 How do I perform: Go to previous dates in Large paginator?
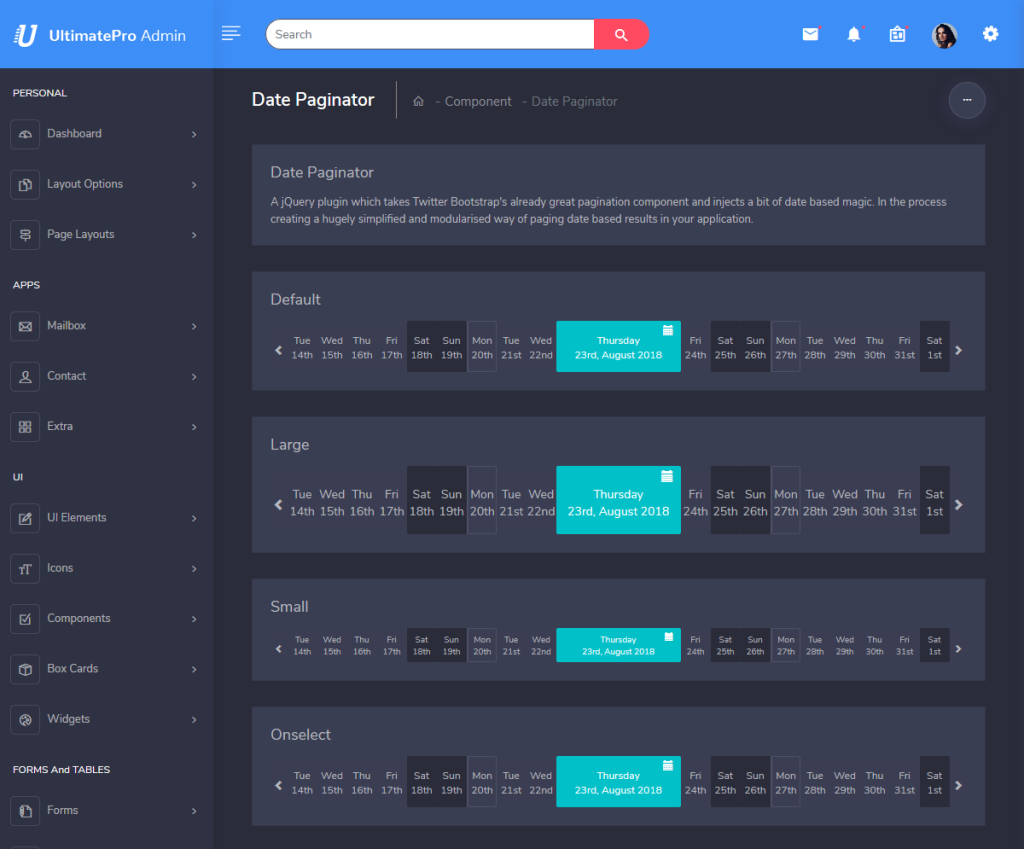[278, 505]
